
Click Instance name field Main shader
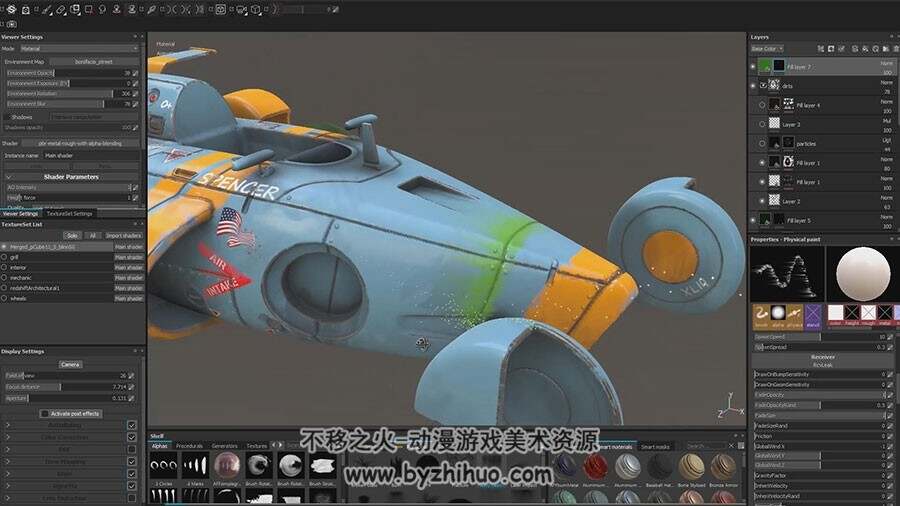pyautogui.click(x=91, y=155)
